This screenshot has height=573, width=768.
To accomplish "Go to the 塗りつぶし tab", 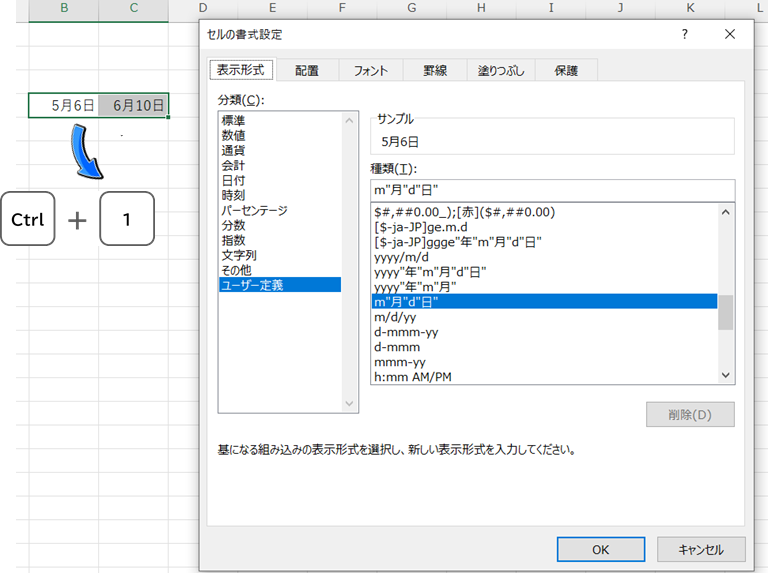I will [x=500, y=70].
